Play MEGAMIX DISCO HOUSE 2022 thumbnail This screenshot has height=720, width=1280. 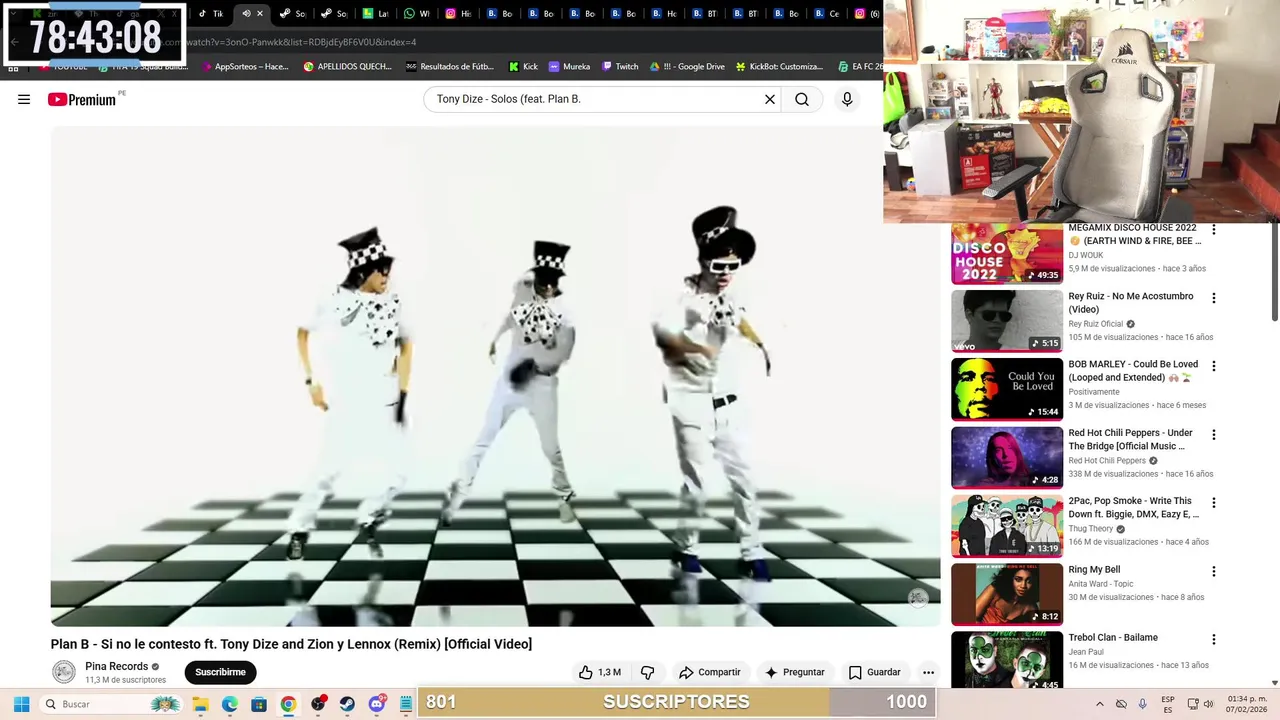point(1007,254)
